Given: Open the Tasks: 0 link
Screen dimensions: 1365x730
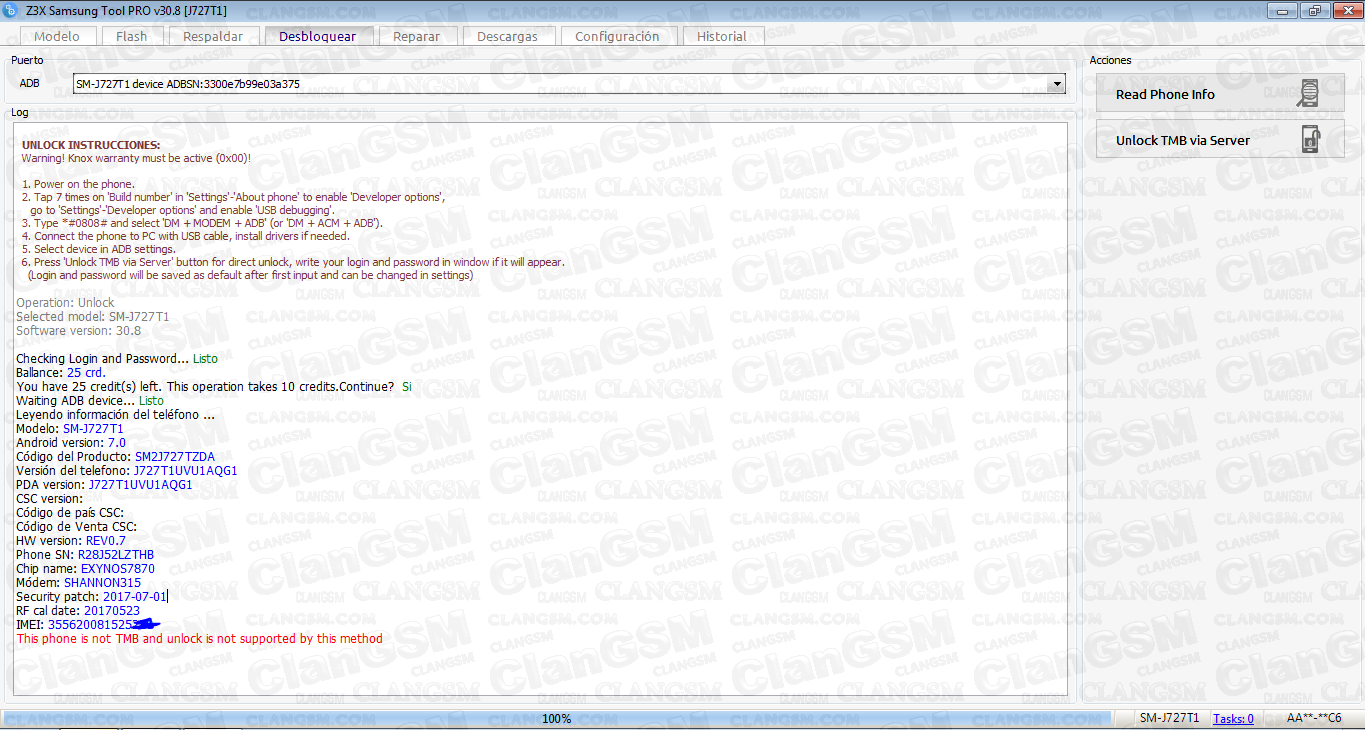Looking at the screenshot, I should [1233, 718].
